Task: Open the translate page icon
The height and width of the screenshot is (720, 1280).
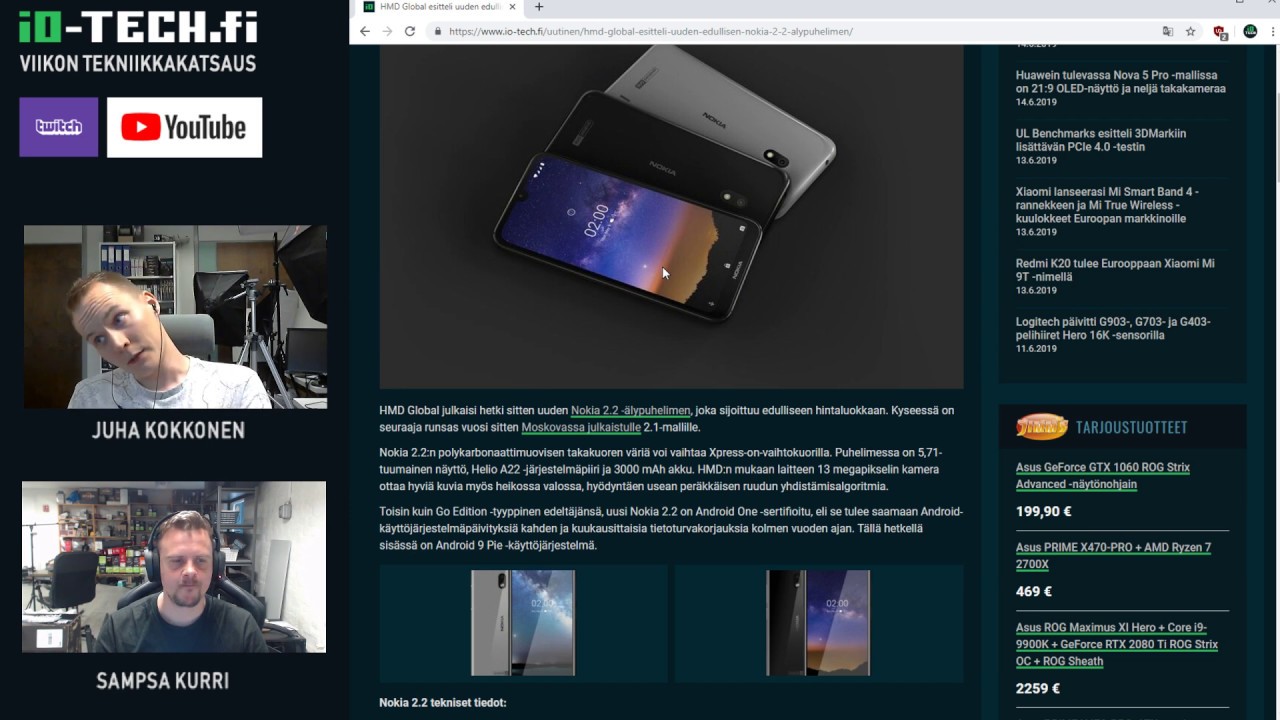Action: click(1168, 32)
